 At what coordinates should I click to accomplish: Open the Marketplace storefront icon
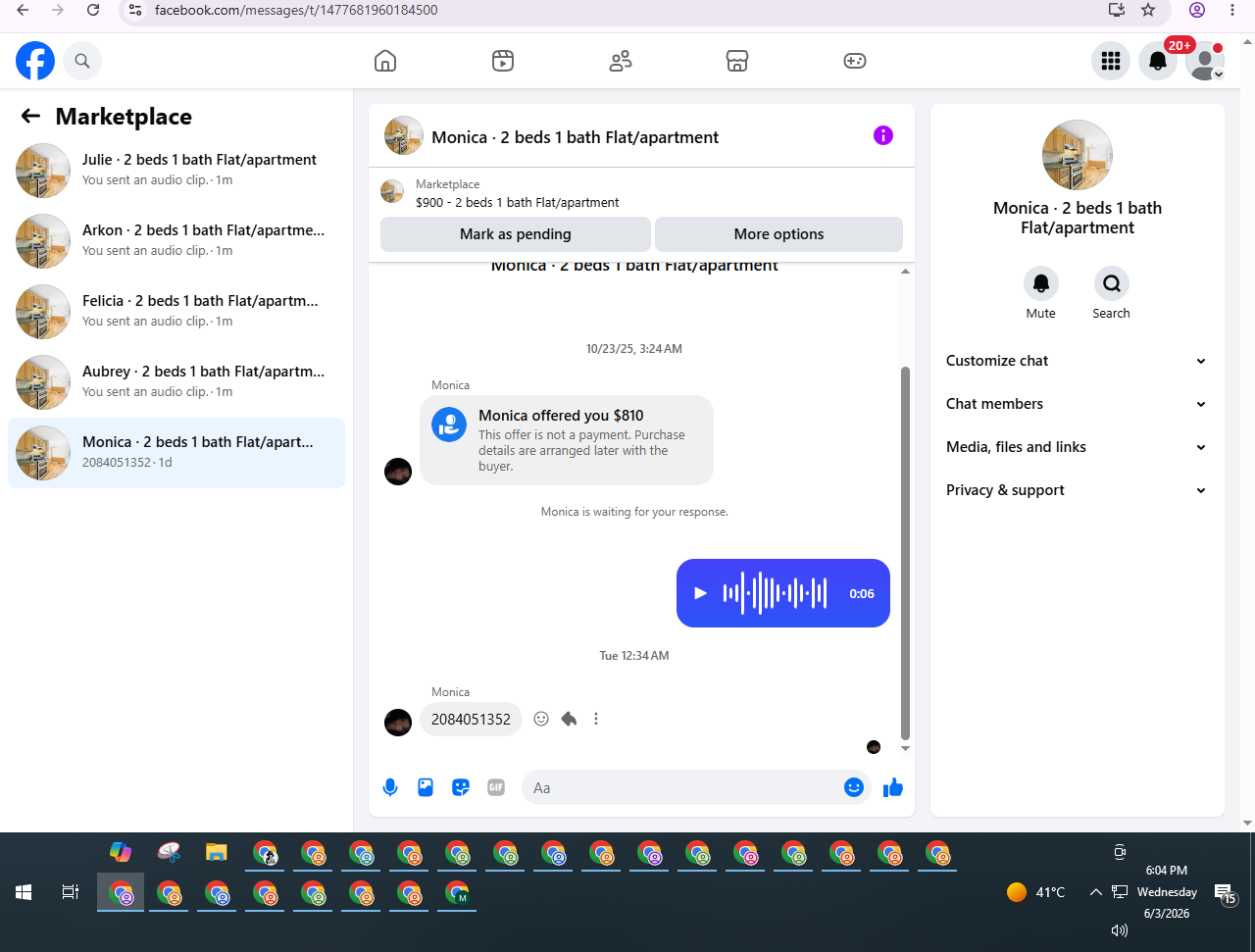pos(737,61)
